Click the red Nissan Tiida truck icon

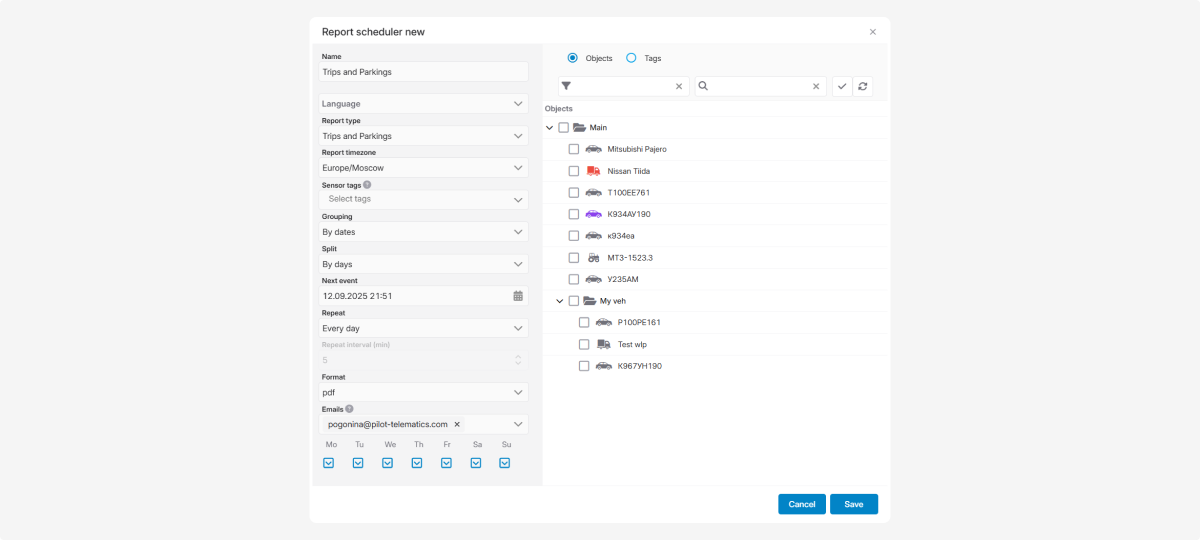[x=594, y=171]
